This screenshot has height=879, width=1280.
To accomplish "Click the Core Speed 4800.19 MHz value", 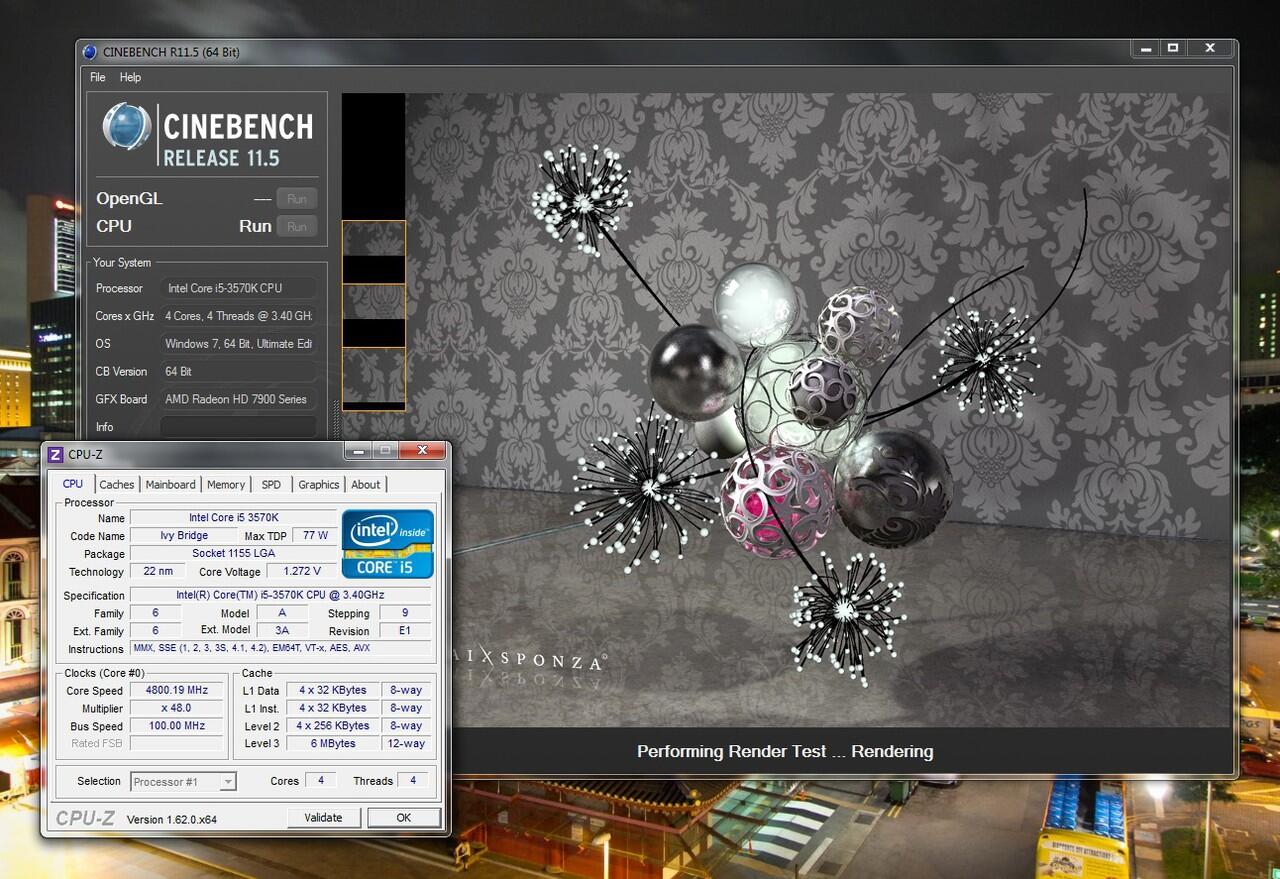I will (x=178, y=691).
